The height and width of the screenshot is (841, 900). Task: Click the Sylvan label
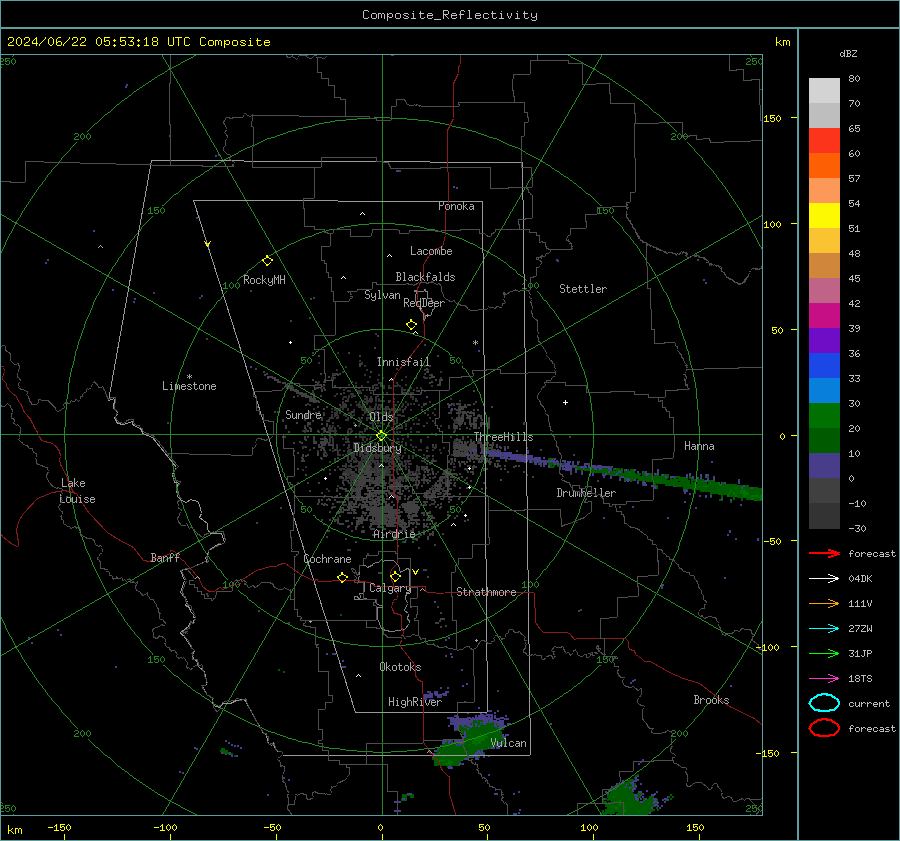pos(382,295)
